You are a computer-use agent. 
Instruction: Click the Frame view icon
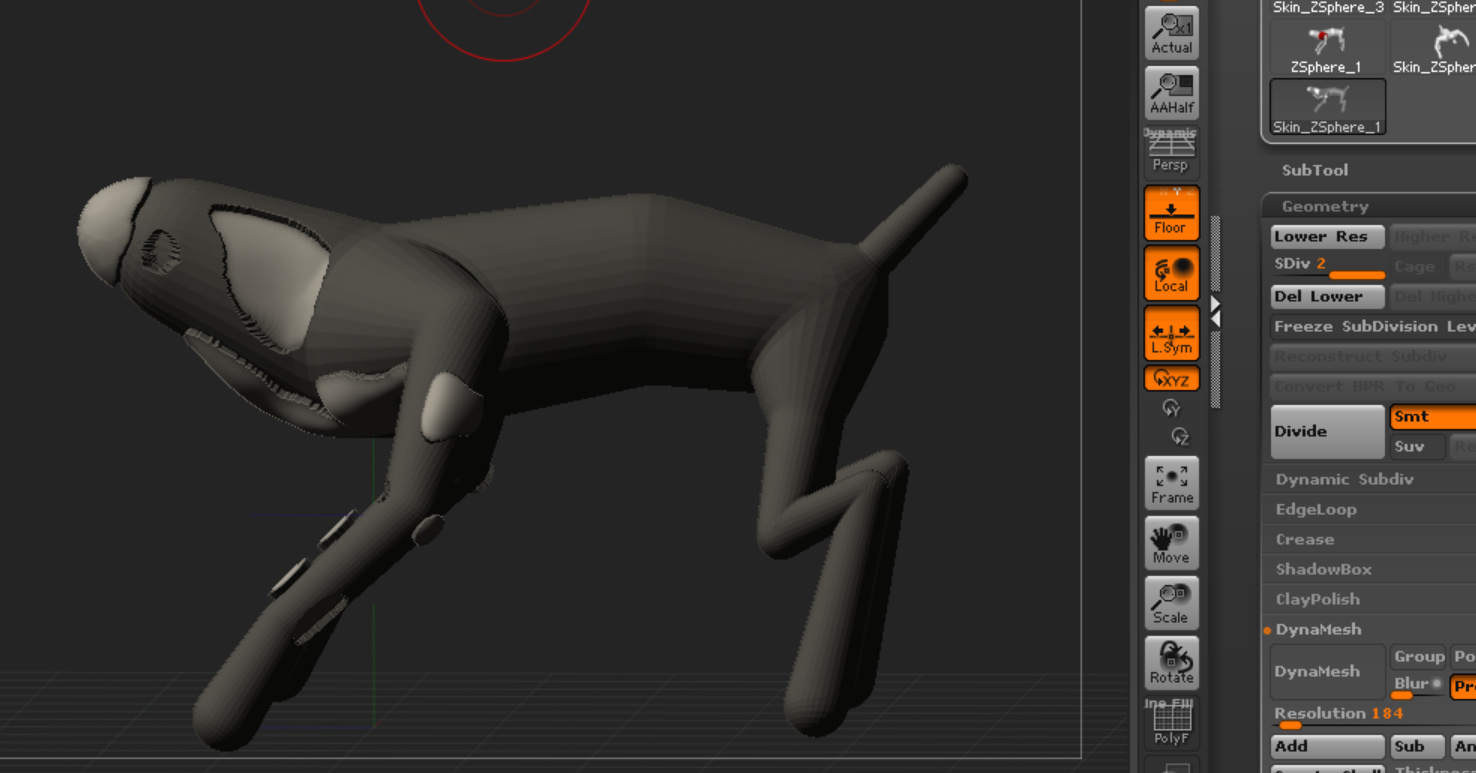[1171, 483]
